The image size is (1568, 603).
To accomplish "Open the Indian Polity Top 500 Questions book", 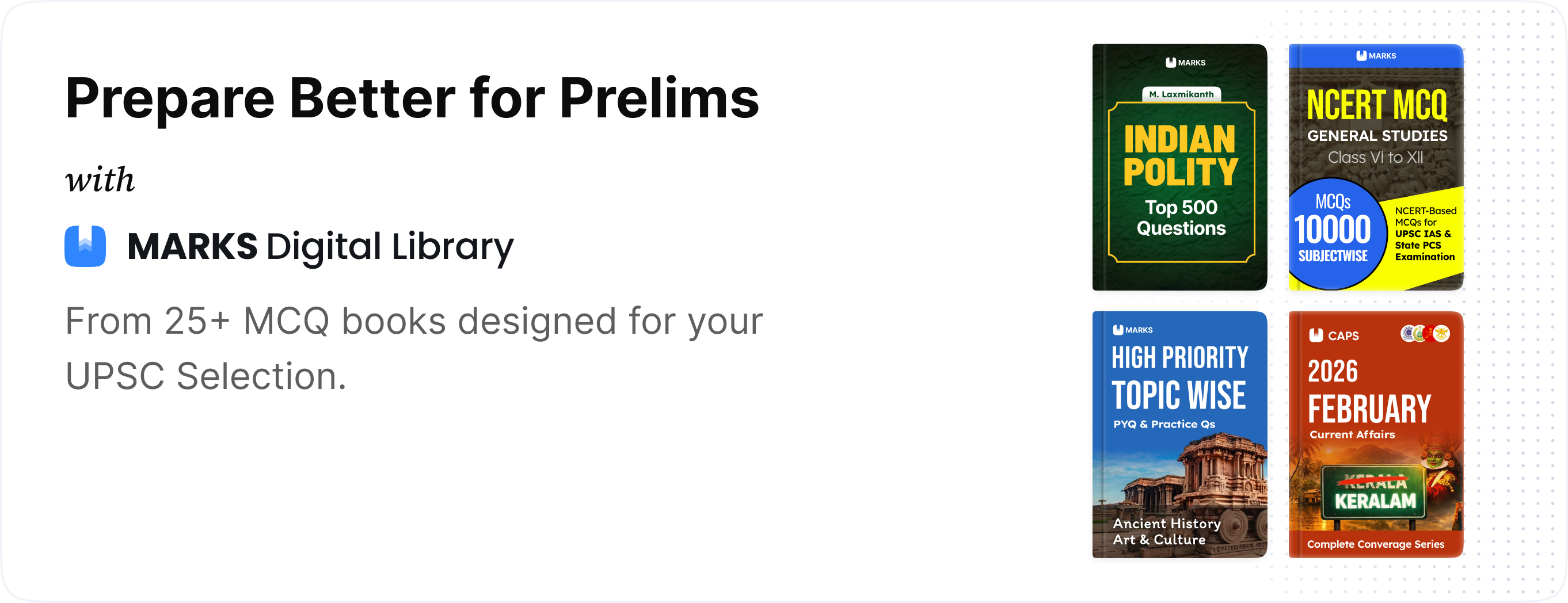I will tap(1179, 182).
